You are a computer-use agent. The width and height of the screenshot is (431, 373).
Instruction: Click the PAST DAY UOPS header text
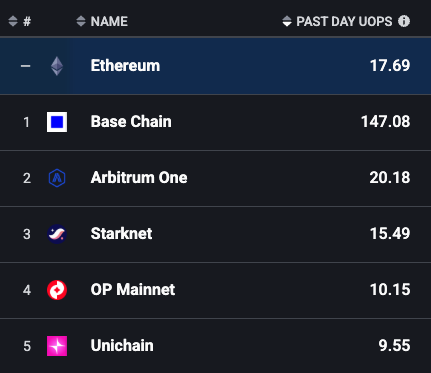tap(344, 21)
